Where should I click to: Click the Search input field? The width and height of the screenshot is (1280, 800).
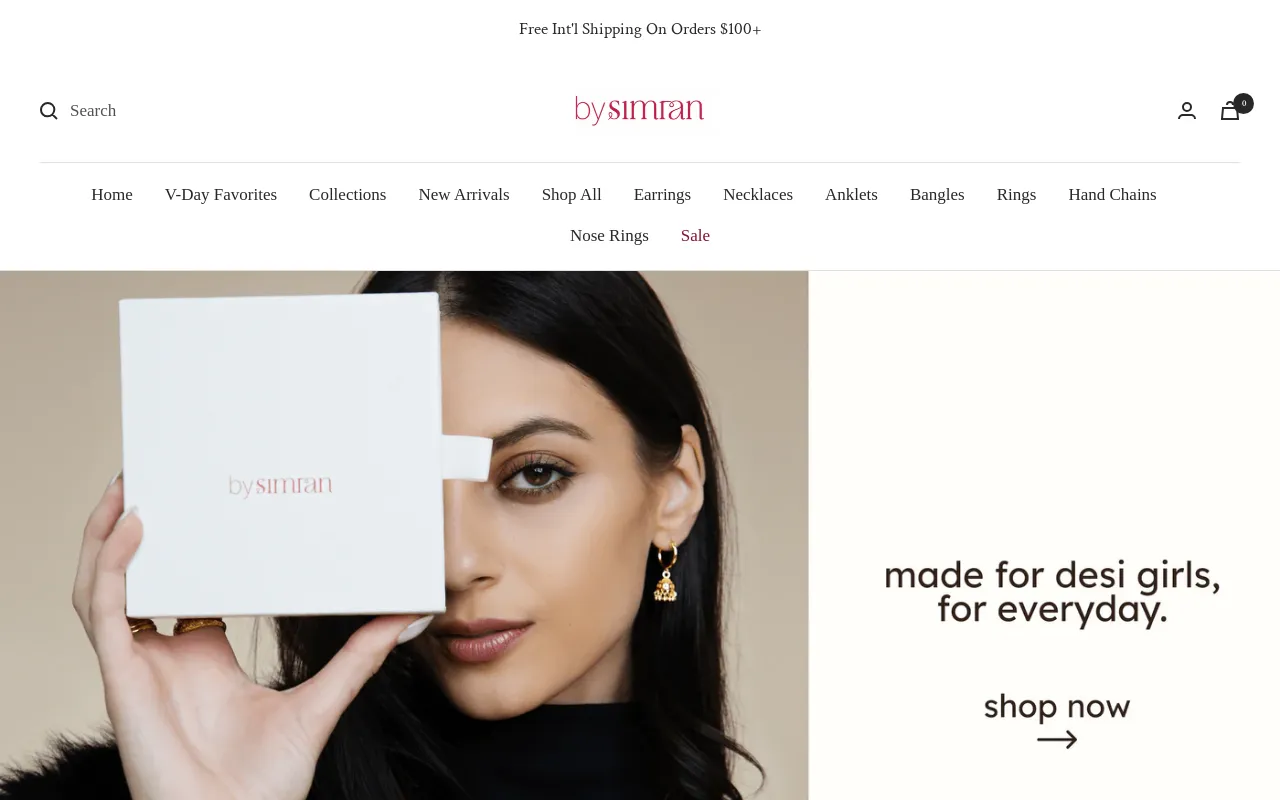(x=93, y=111)
